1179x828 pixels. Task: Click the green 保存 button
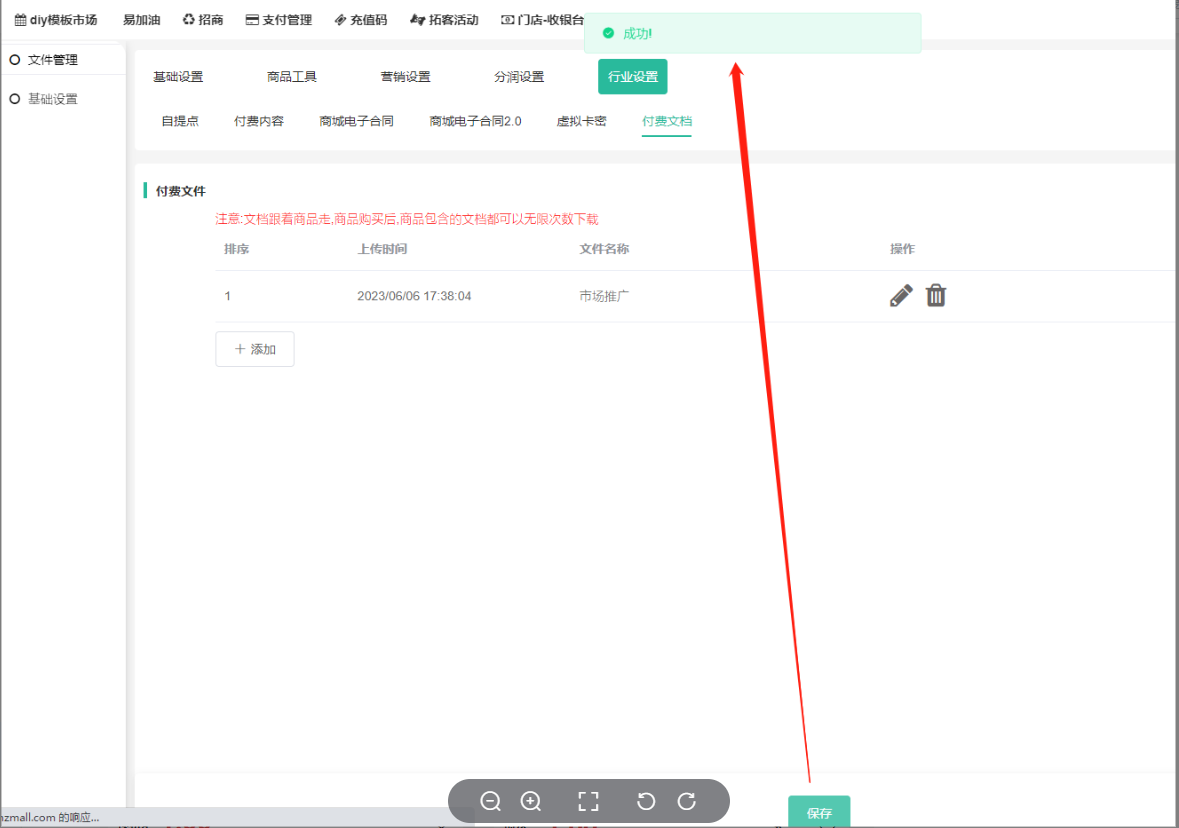[x=819, y=812]
